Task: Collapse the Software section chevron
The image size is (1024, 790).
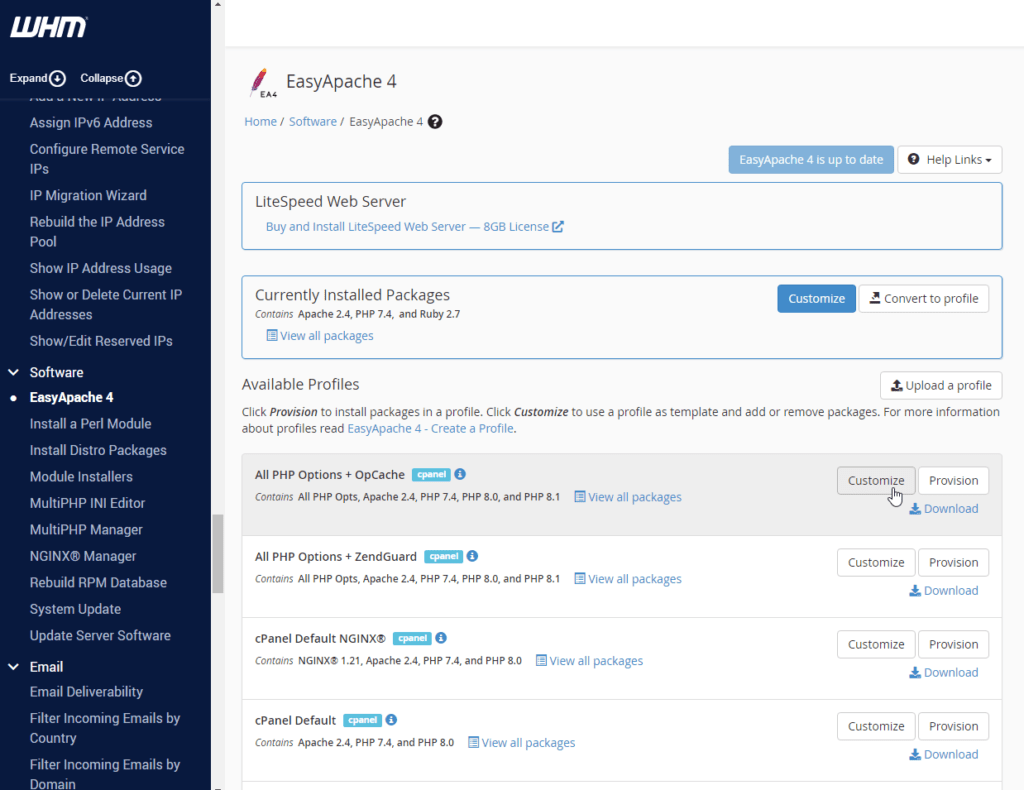Action: (13, 373)
